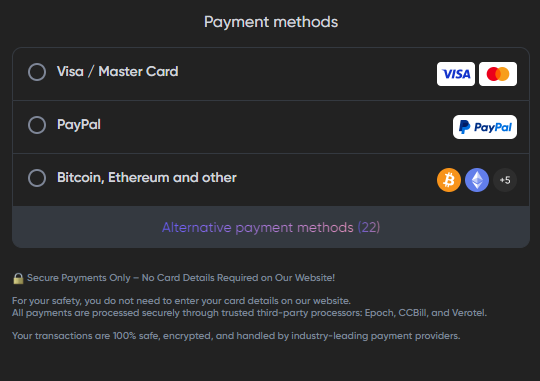540x381 pixels.
Task: Click the Mastercard logo
Action: tap(498, 74)
